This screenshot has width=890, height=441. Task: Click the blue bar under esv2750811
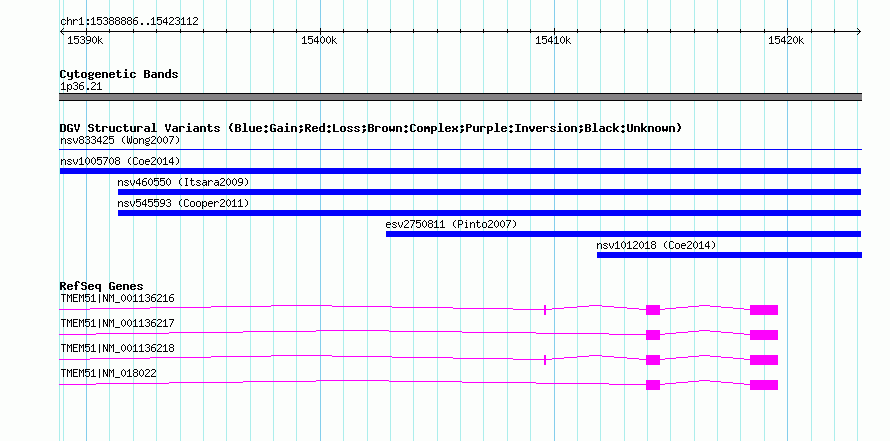click(x=623, y=234)
